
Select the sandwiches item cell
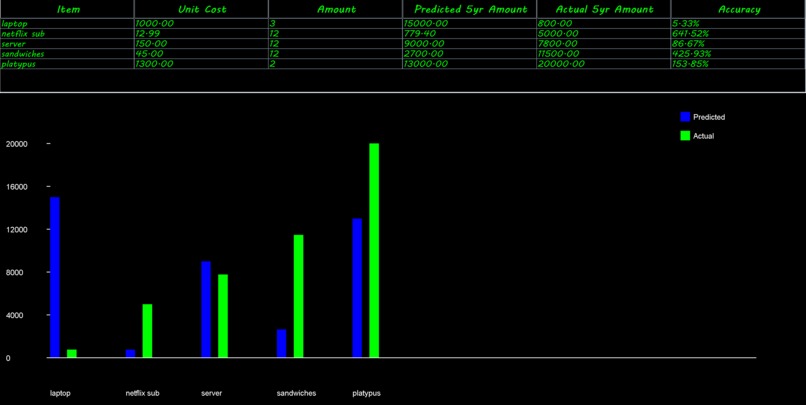(x=67, y=53)
